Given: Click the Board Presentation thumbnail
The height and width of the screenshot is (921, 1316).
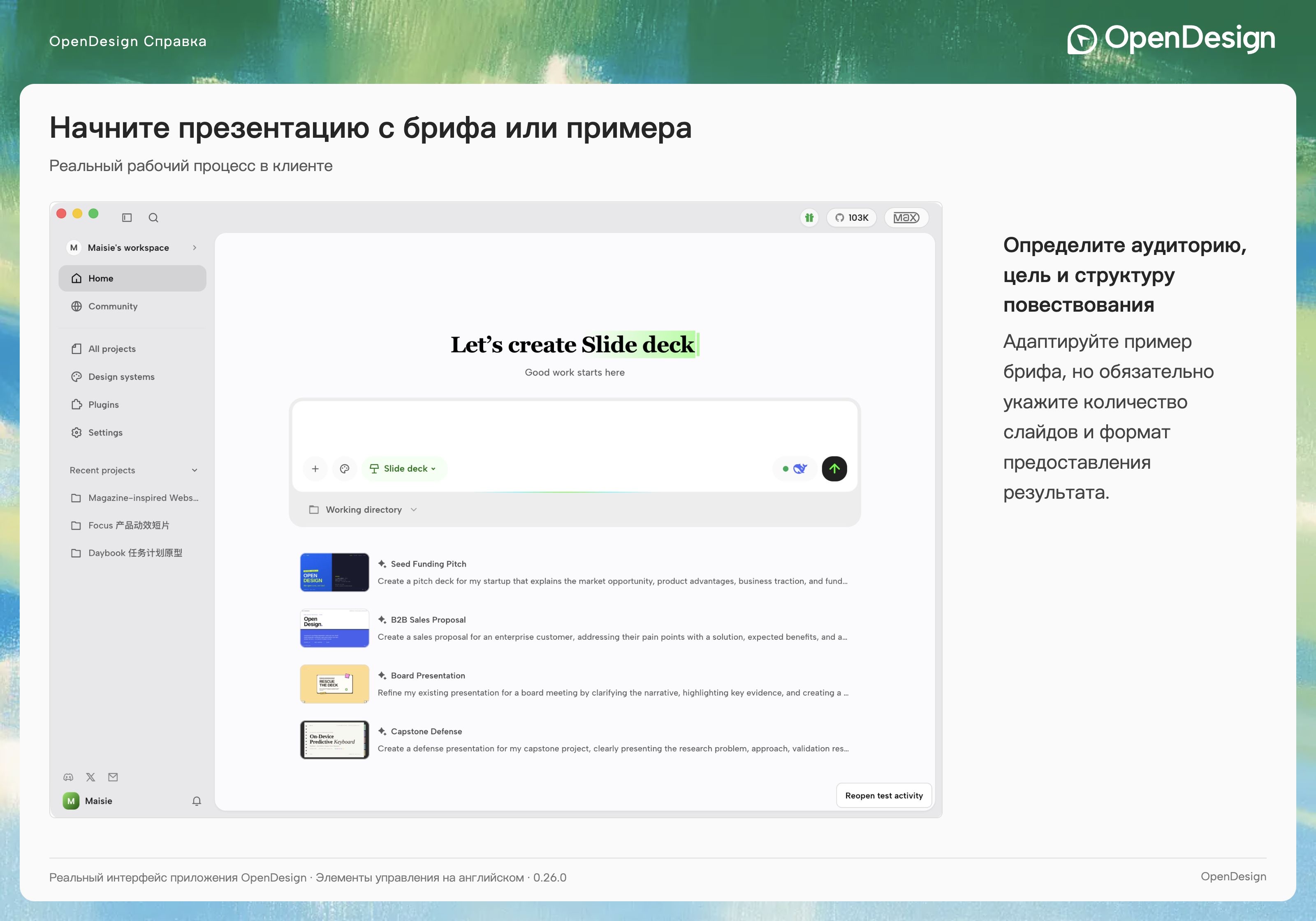Looking at the screenshot, I should (335, 684).
